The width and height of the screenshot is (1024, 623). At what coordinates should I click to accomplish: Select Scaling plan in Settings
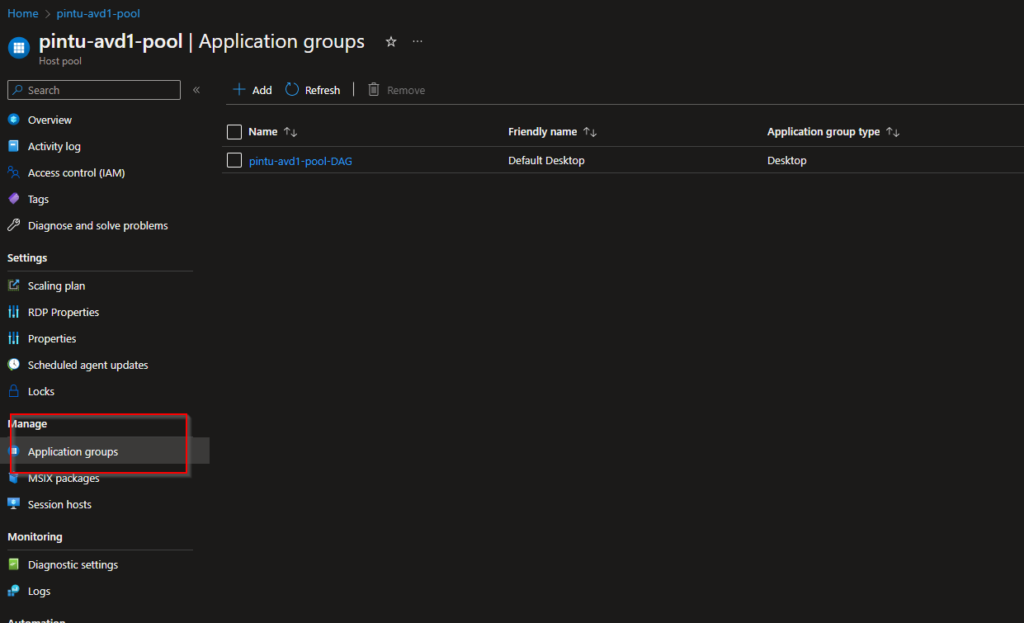[x=56, y=286]
